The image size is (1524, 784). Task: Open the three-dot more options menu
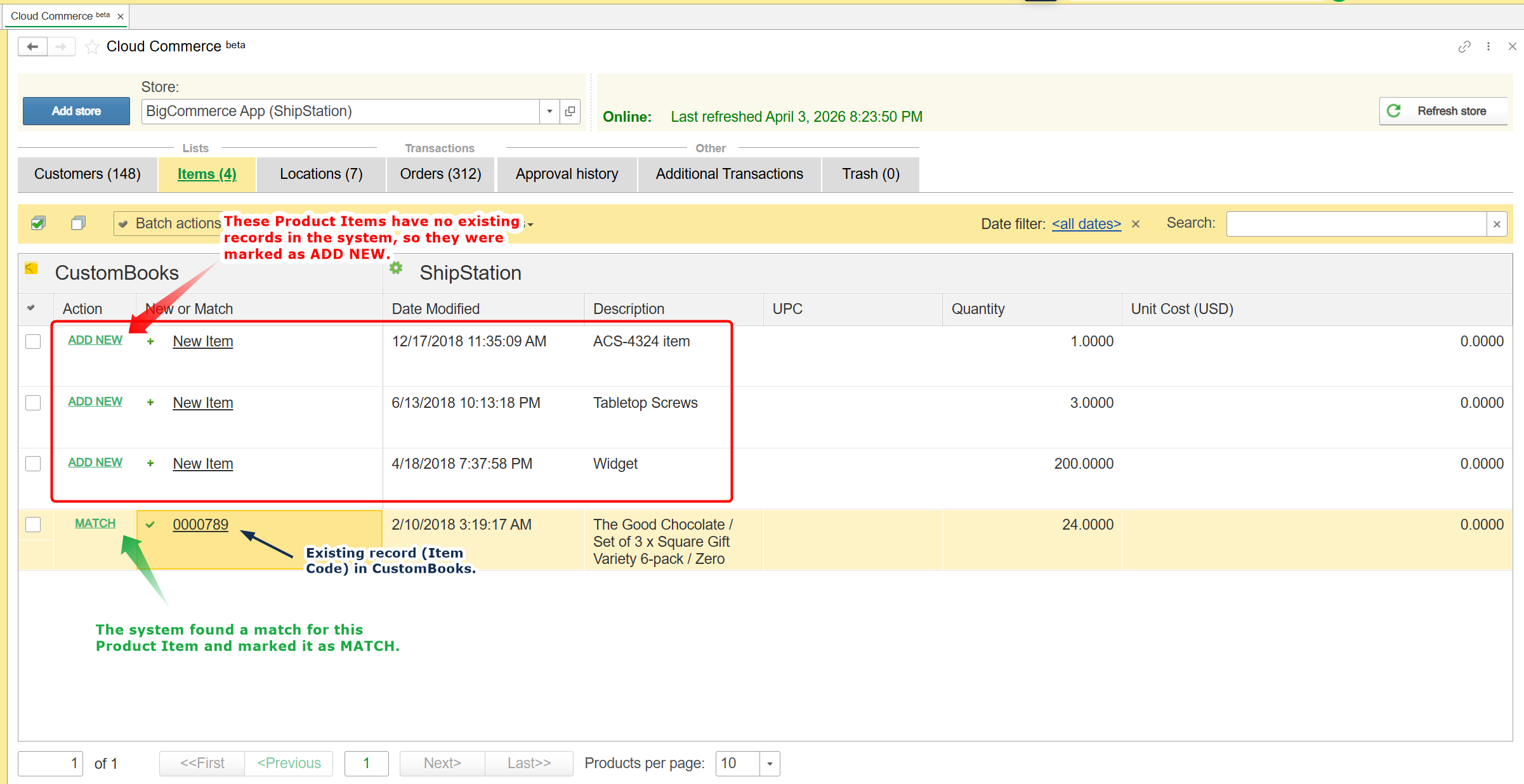[1488, 47]
